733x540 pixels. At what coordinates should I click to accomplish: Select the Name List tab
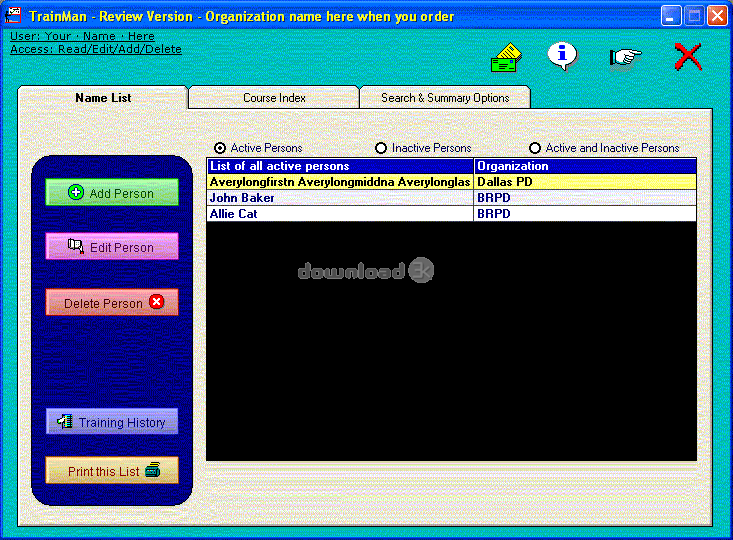(103, 98)
